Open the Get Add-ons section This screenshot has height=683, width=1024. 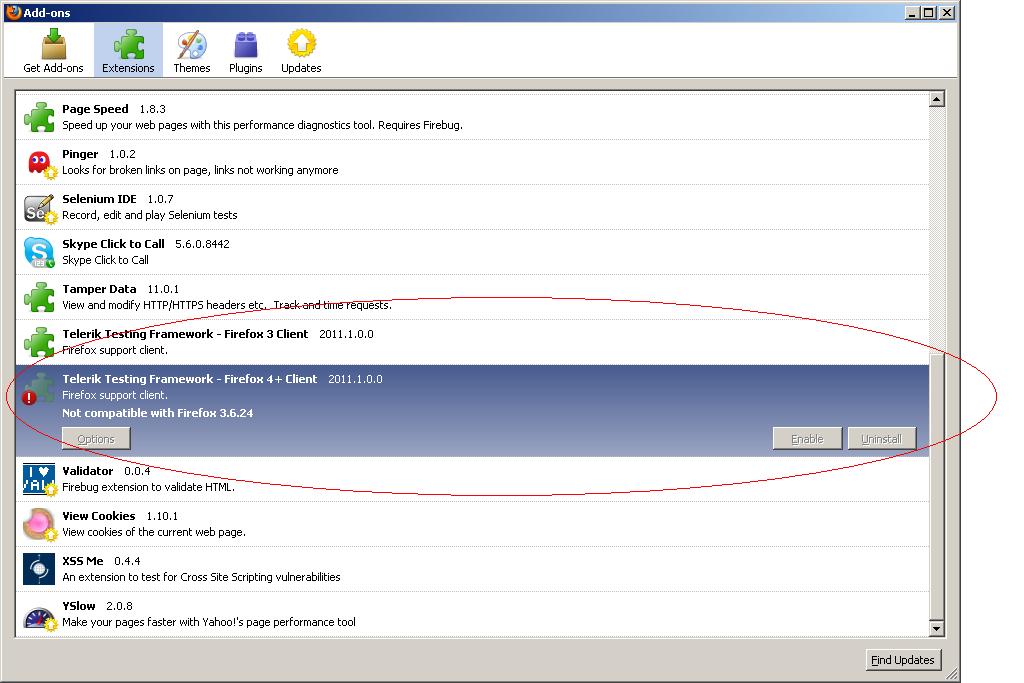54,51
